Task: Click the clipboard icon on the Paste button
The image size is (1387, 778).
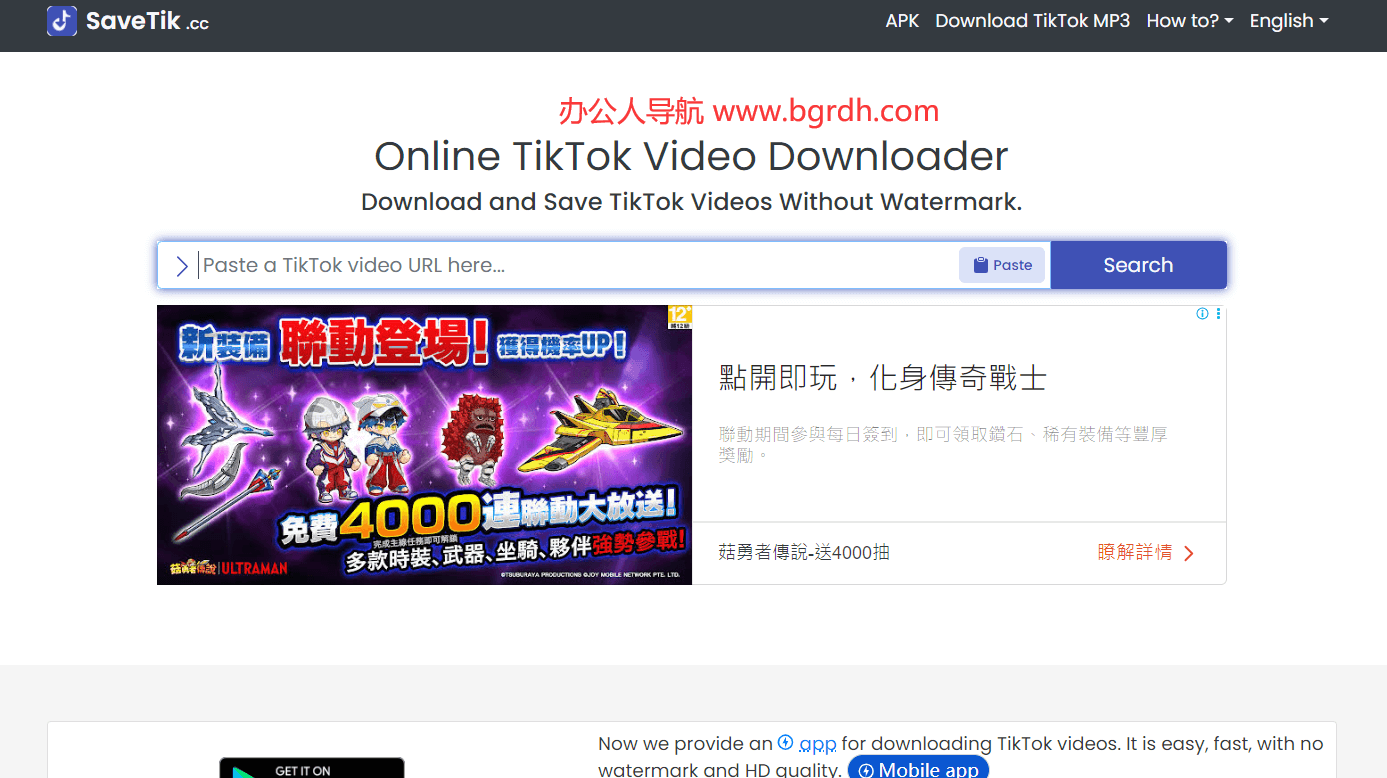Action: pyautogui.click(x=982, y=264)
